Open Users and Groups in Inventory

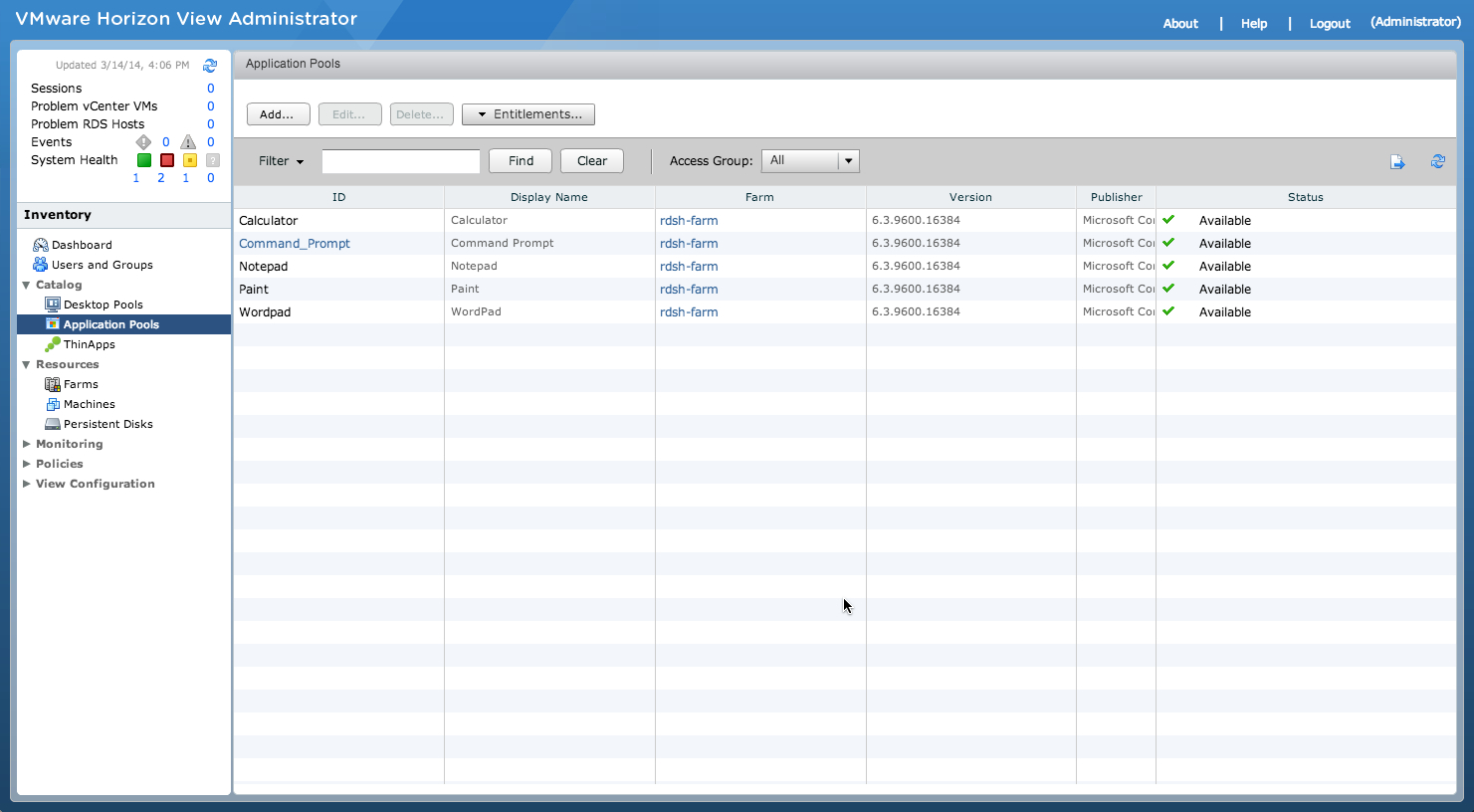point(102,265)
